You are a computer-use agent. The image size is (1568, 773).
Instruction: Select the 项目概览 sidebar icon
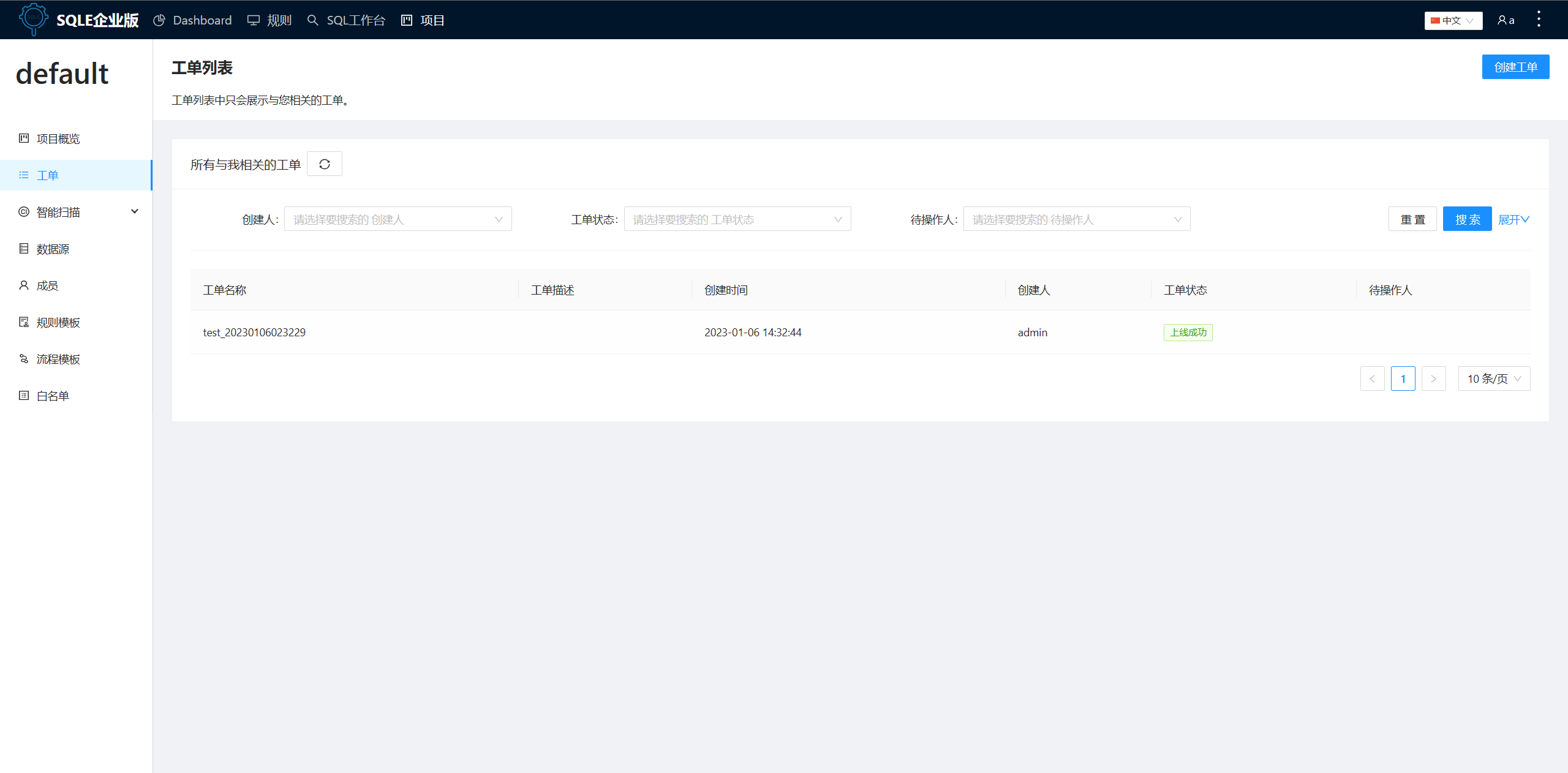click(23, 138)
